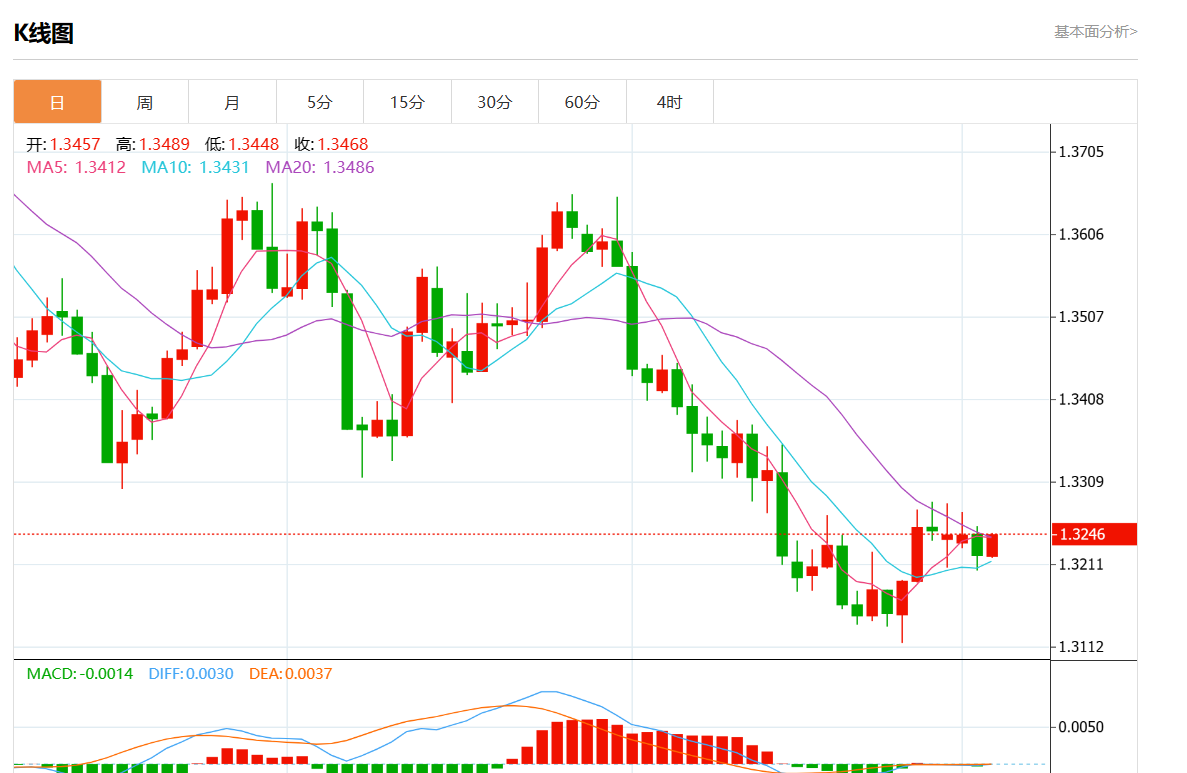The width and height of the screenshot is (1187, 773).
Task: Click the 收: 1.3468 close value
Action: (332, 144)
